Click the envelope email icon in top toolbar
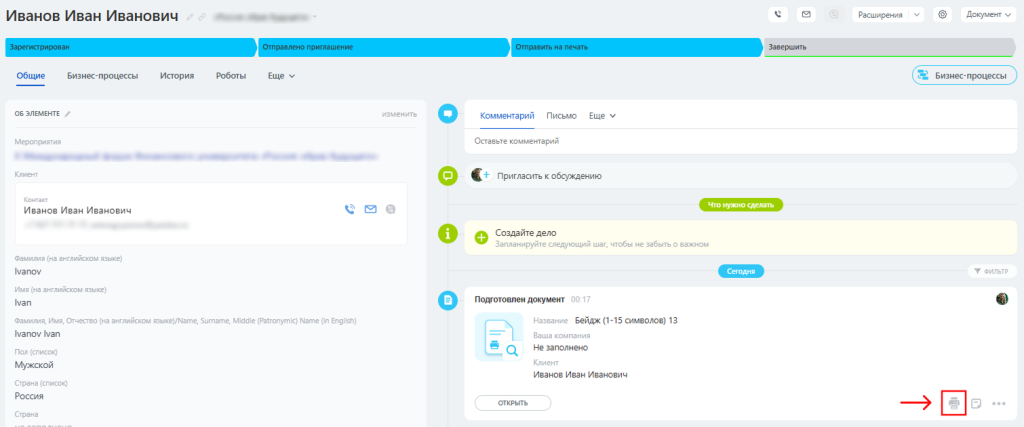1024x427 pixels. click(x=807, y=14)
